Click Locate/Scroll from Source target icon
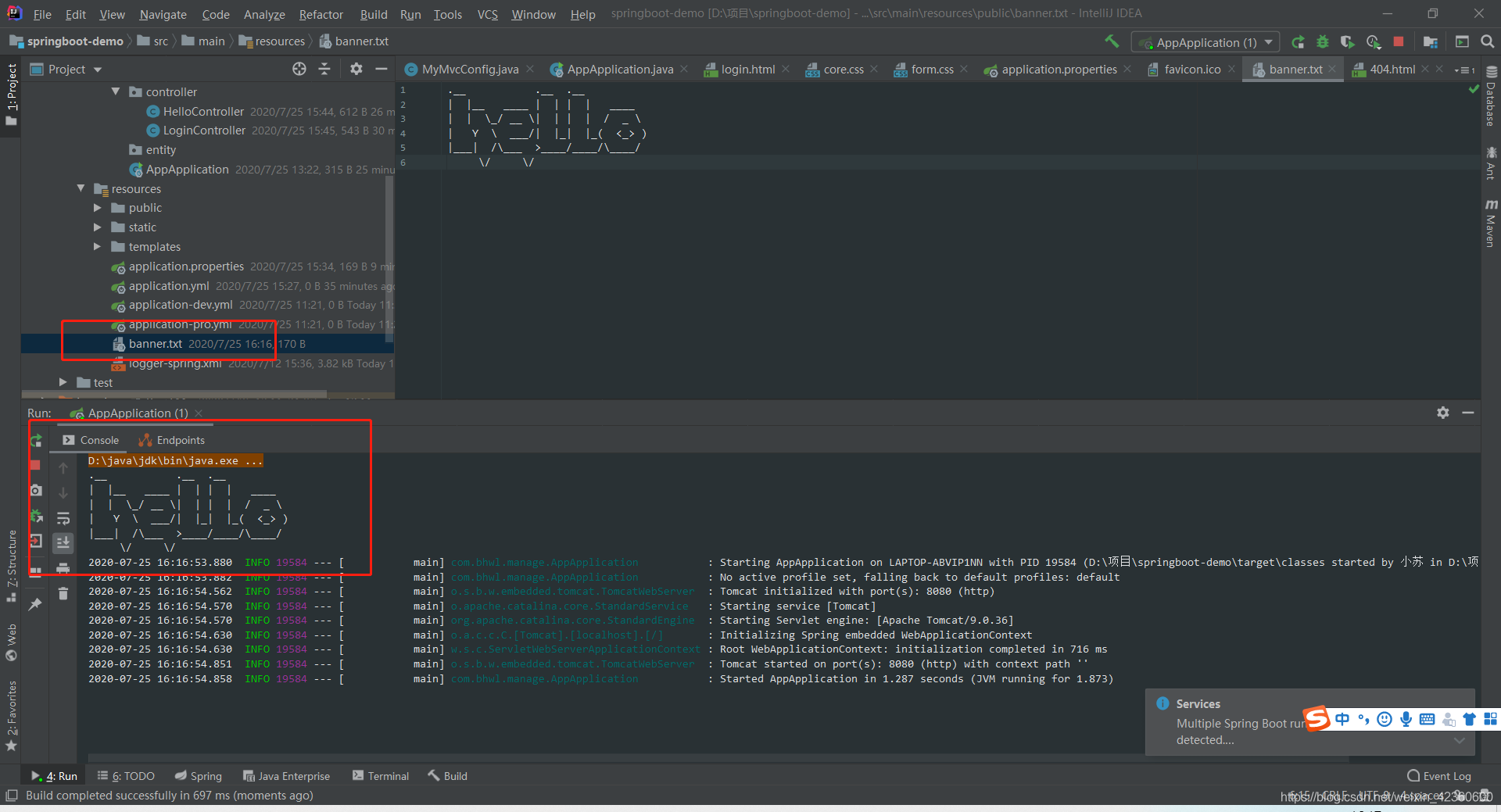1501x812 pixels. (299, 69)
